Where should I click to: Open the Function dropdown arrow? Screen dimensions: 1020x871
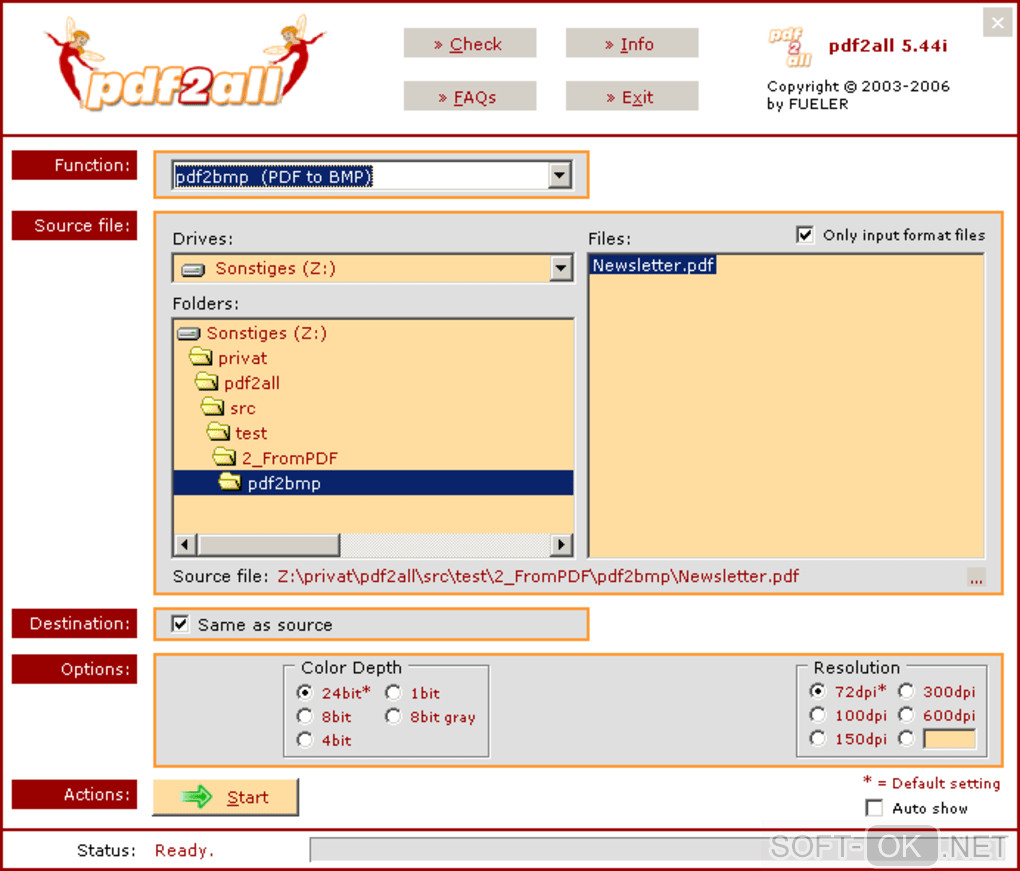click(x=559, y=175)
